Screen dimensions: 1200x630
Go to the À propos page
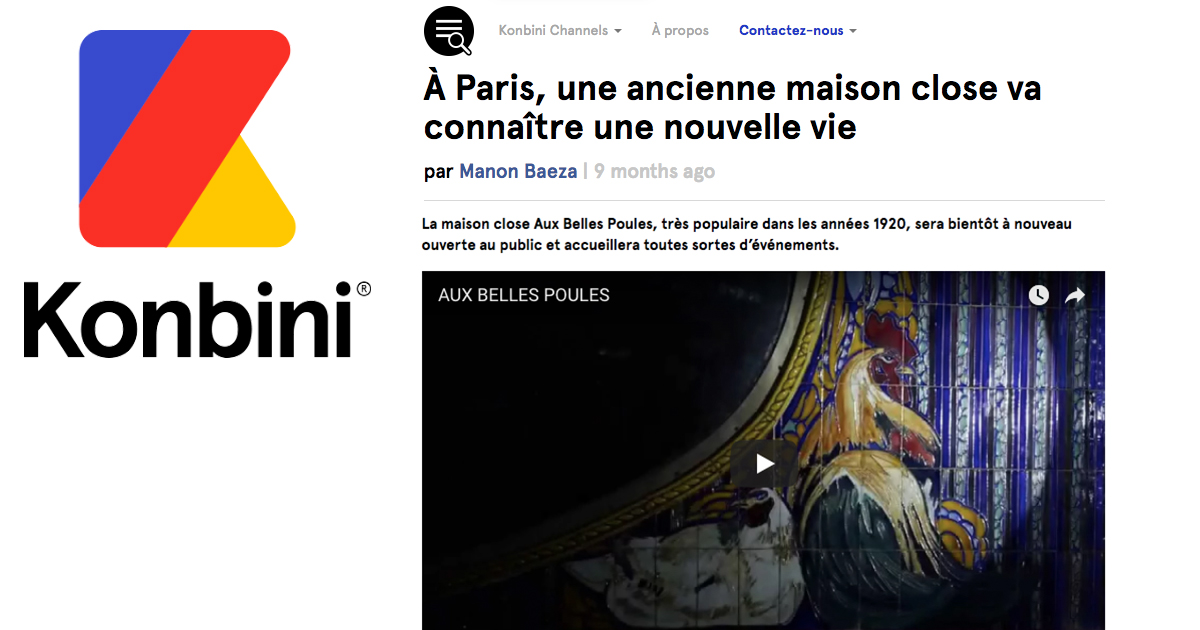pos(680,31)
